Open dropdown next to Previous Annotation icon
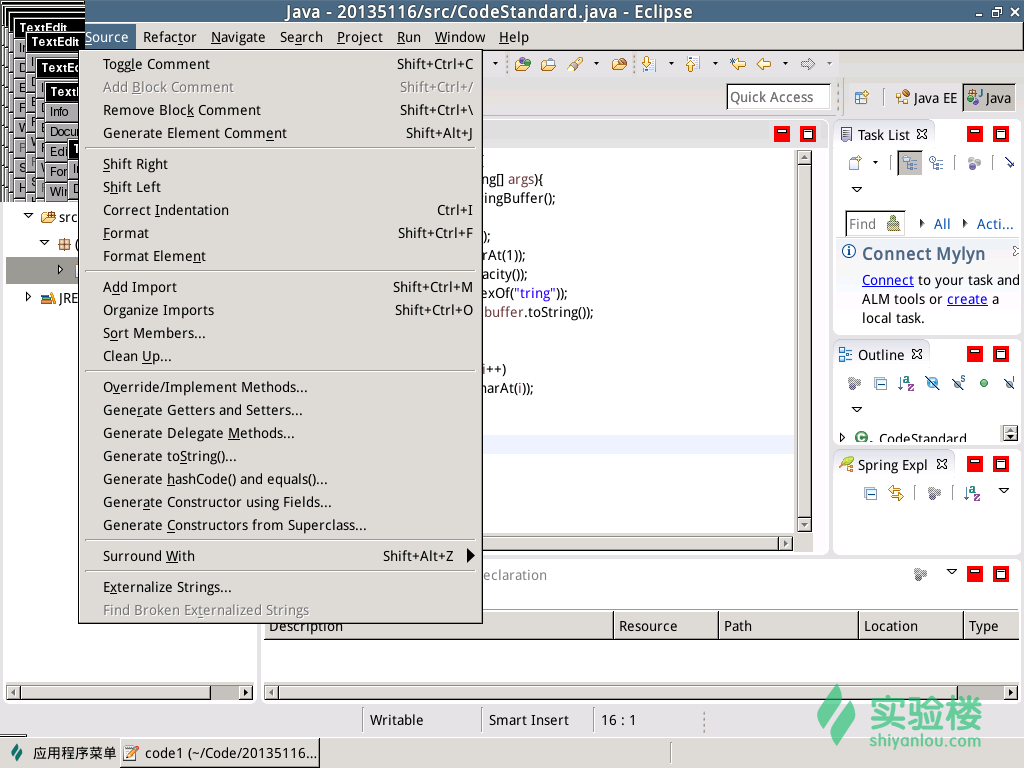Image resolution: width=1024 pixels, height=768 pixels. (x=715, y=64)
